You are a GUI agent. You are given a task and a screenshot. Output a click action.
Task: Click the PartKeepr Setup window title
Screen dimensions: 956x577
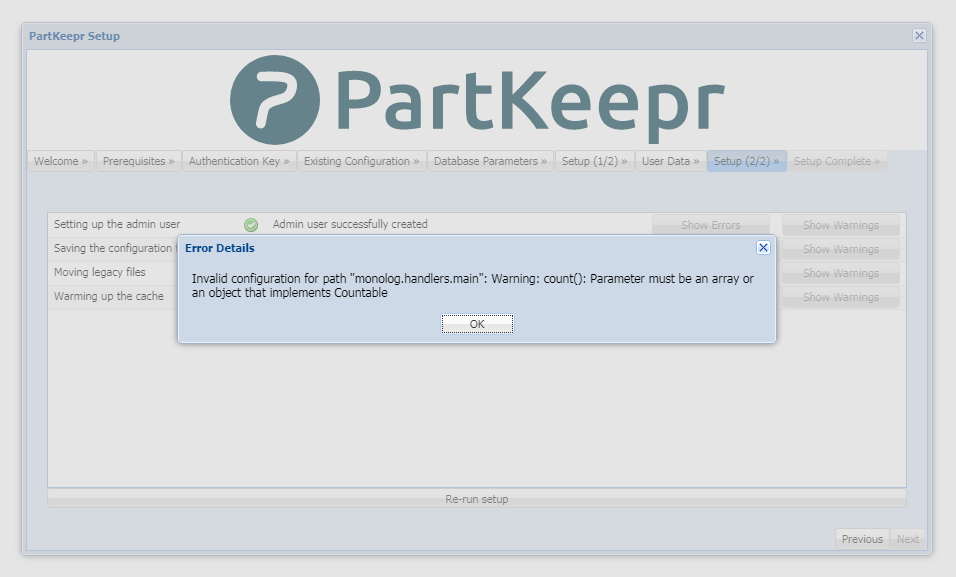pyautogui.click(x=74, y=36)
